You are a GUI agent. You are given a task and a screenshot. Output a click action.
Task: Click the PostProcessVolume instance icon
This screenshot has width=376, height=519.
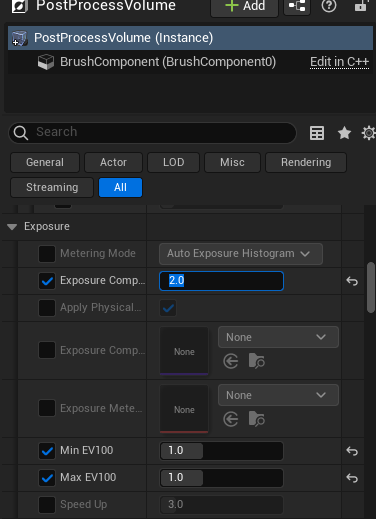point(19,38)
